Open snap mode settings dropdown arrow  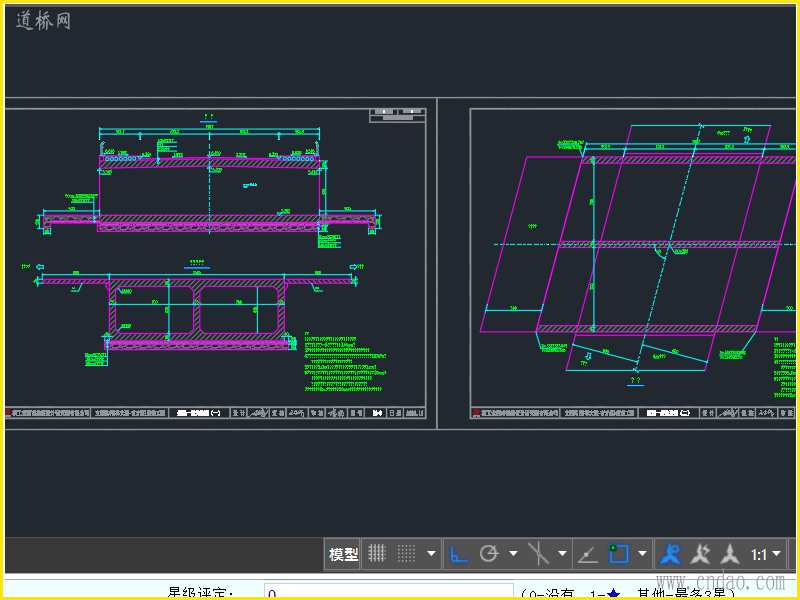(x=432, y=553)
